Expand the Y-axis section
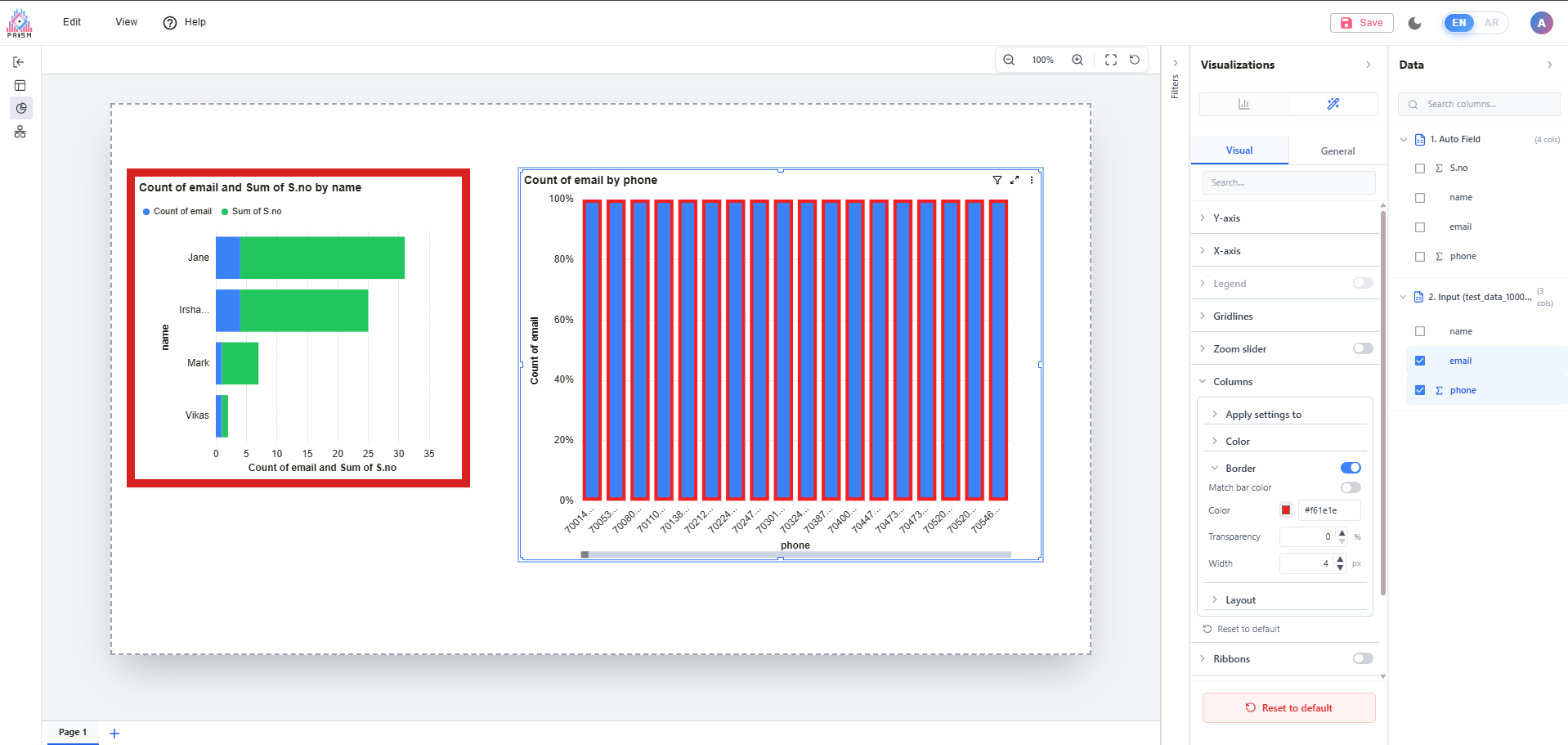 pyautogui.click(x=1226, y=218)
